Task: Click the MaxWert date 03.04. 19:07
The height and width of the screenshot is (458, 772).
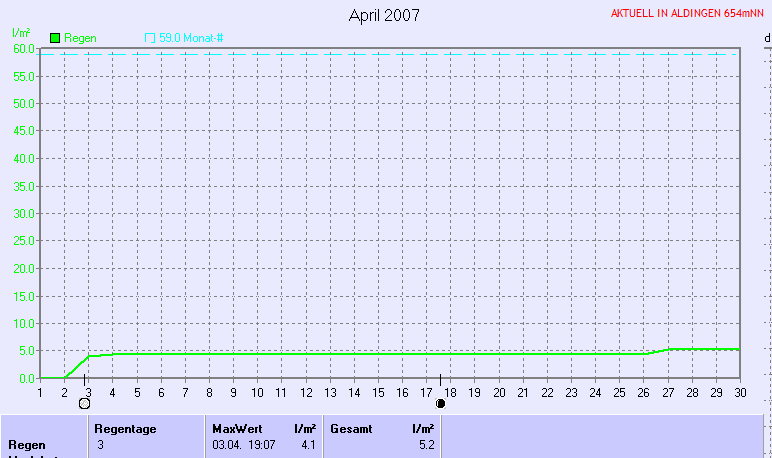Action: pyautogui.click(x=243, y=444)
